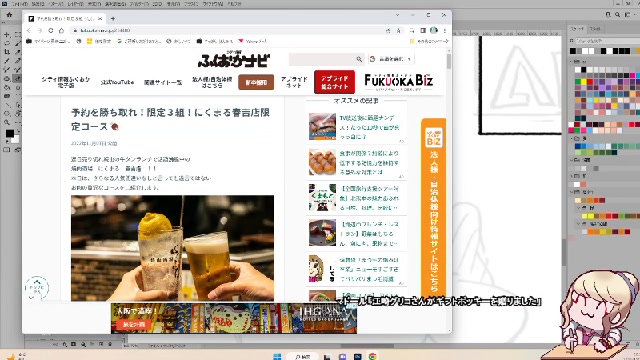640x360 pixels.
Task: Click 関連サイト一覧 nav link
Action: tap(163, 82)
